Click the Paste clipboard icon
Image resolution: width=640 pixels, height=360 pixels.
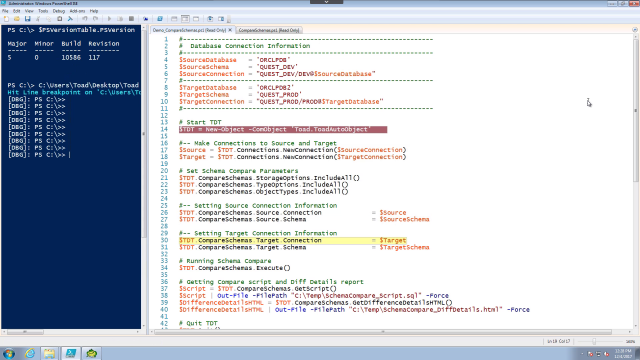coord(60,19)
